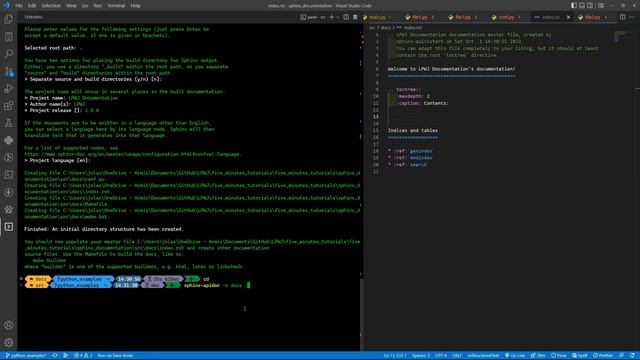The height and width of the screenshot is (360, 640).
Task: Click docs in the editor breadcrumb
Action: (386, 28)
